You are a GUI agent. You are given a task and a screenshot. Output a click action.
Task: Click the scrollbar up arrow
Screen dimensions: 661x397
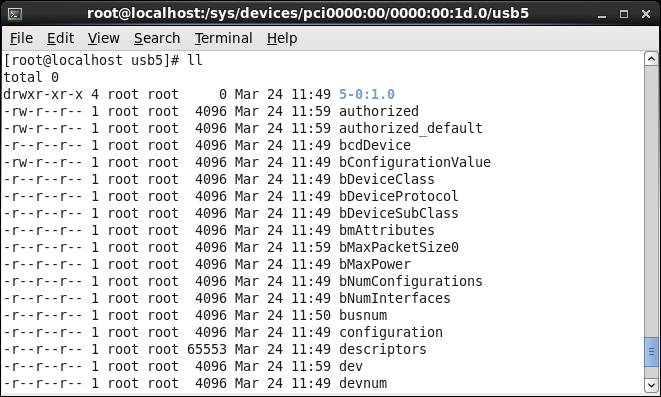click(651, 59)
